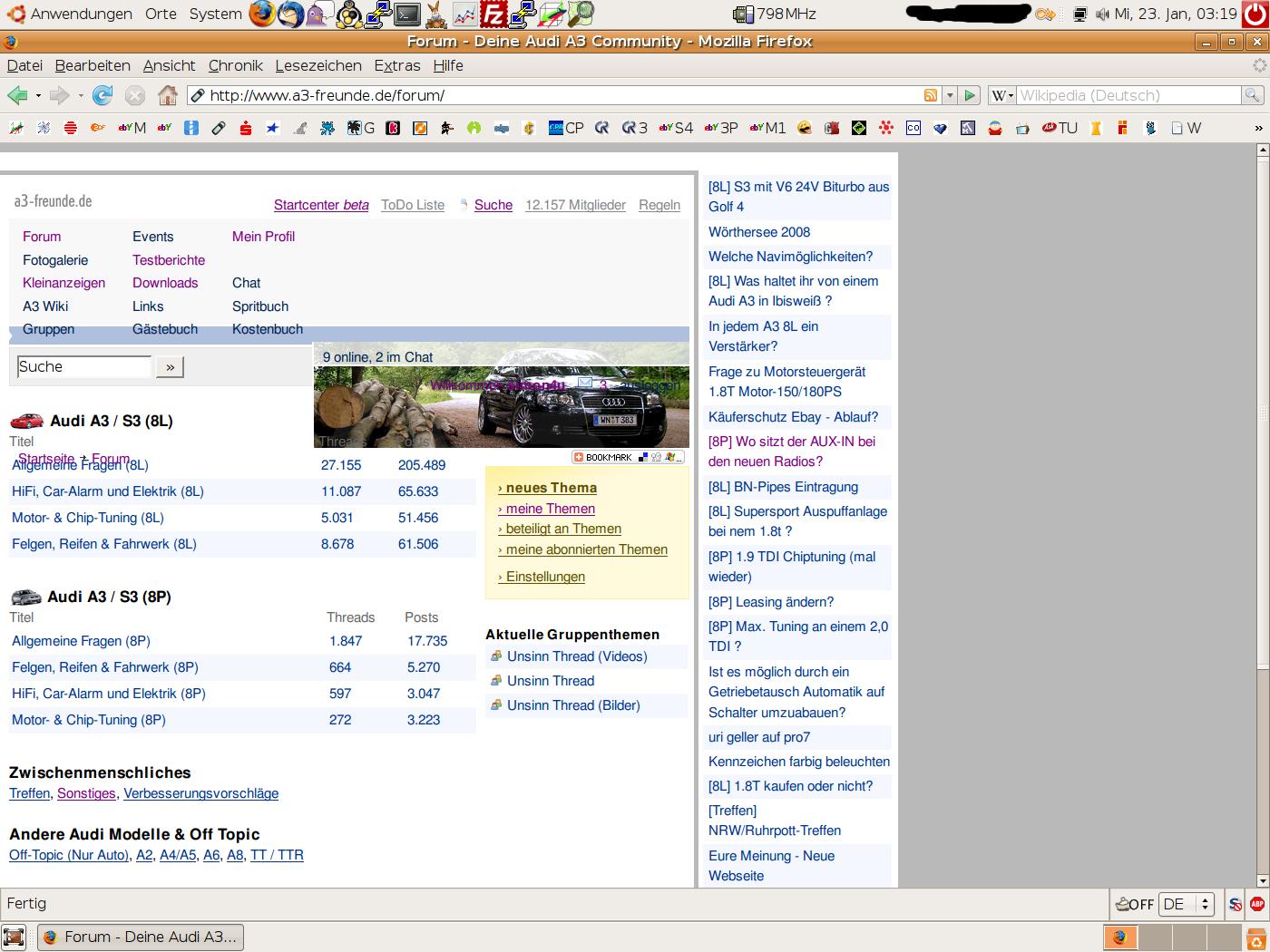Switch to the second workspace in the pager

click(x=1155, y=937)
